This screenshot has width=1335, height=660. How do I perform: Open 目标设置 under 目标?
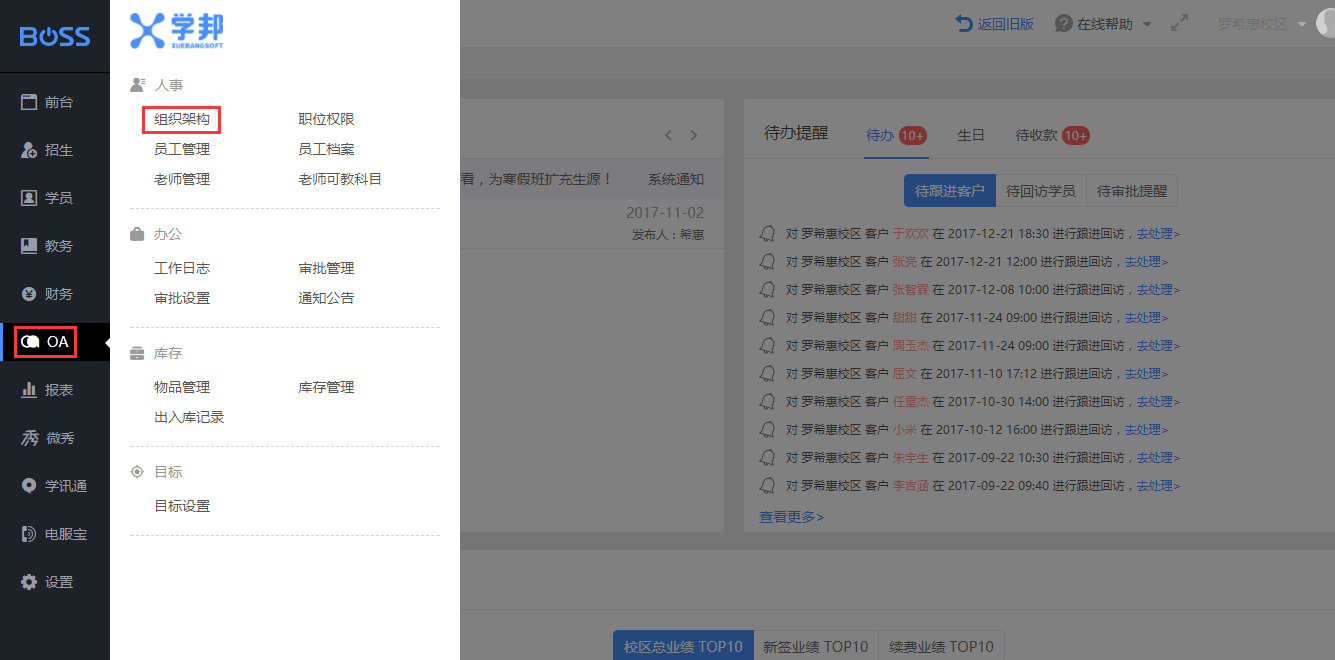[182, 507]
